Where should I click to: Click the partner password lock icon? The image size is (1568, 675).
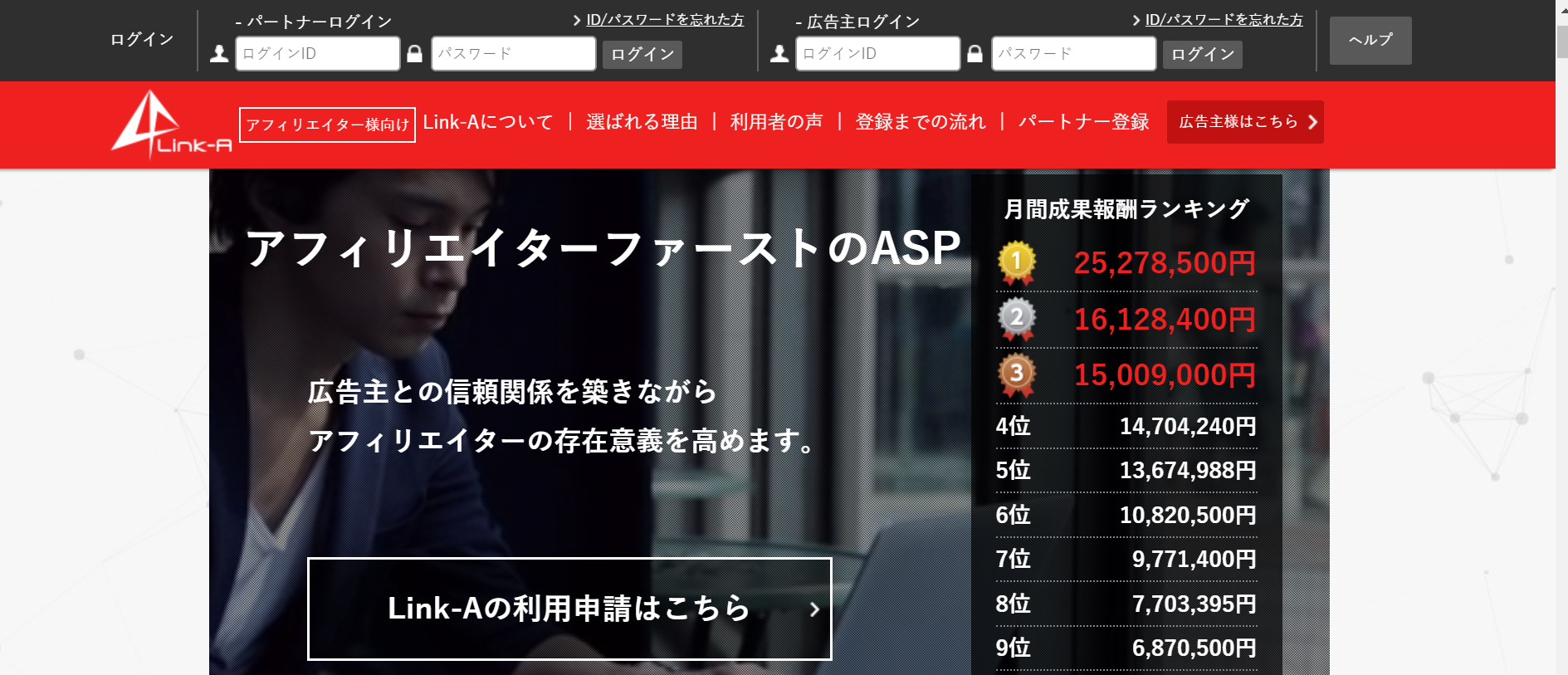pos(415,54)
